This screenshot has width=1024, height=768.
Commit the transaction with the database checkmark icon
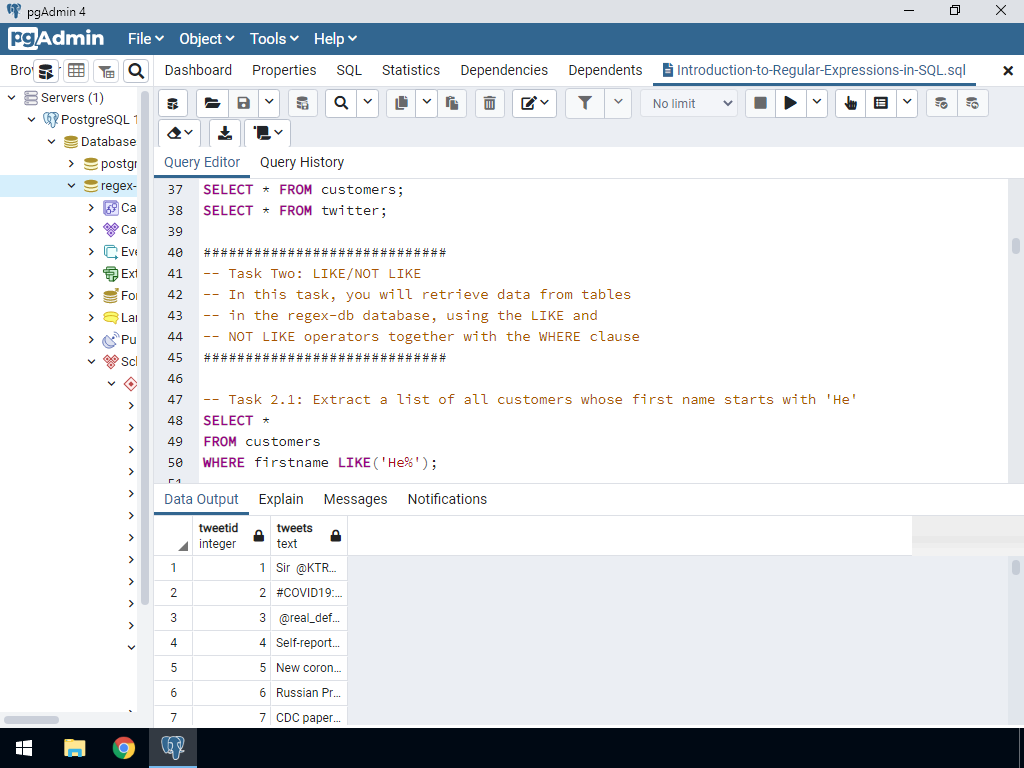click(x=938, y=103)
